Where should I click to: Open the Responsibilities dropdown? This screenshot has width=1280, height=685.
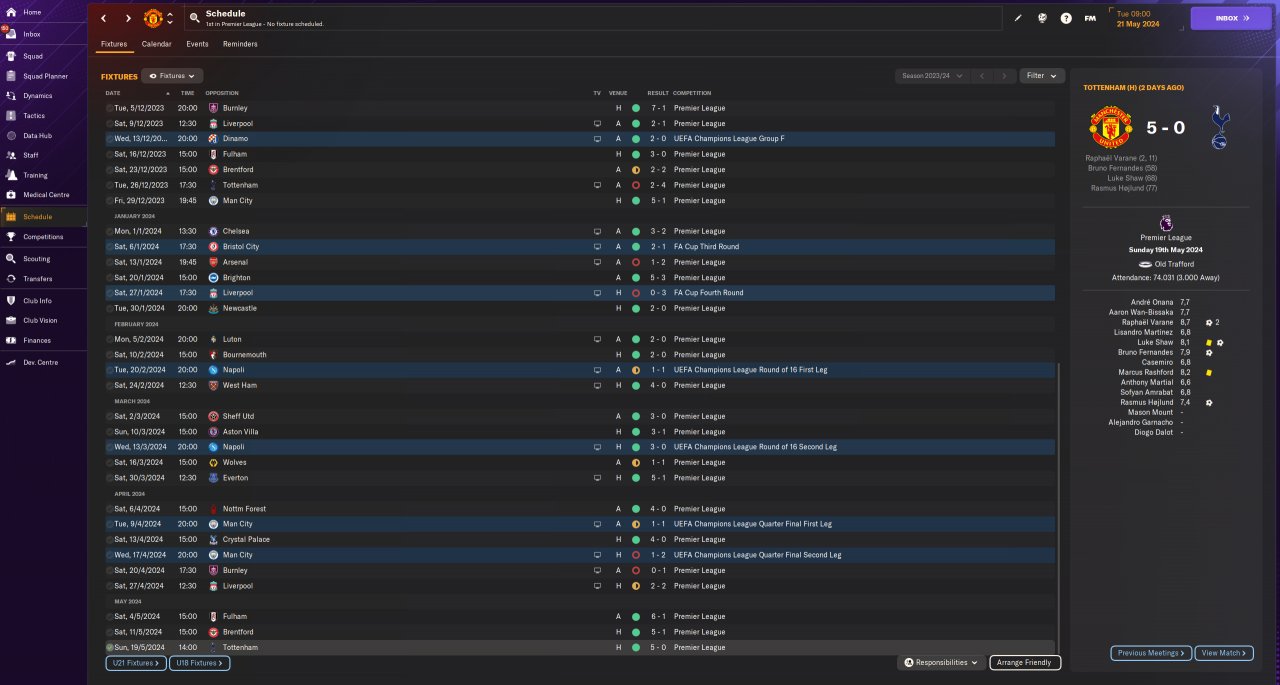(940, 662)
